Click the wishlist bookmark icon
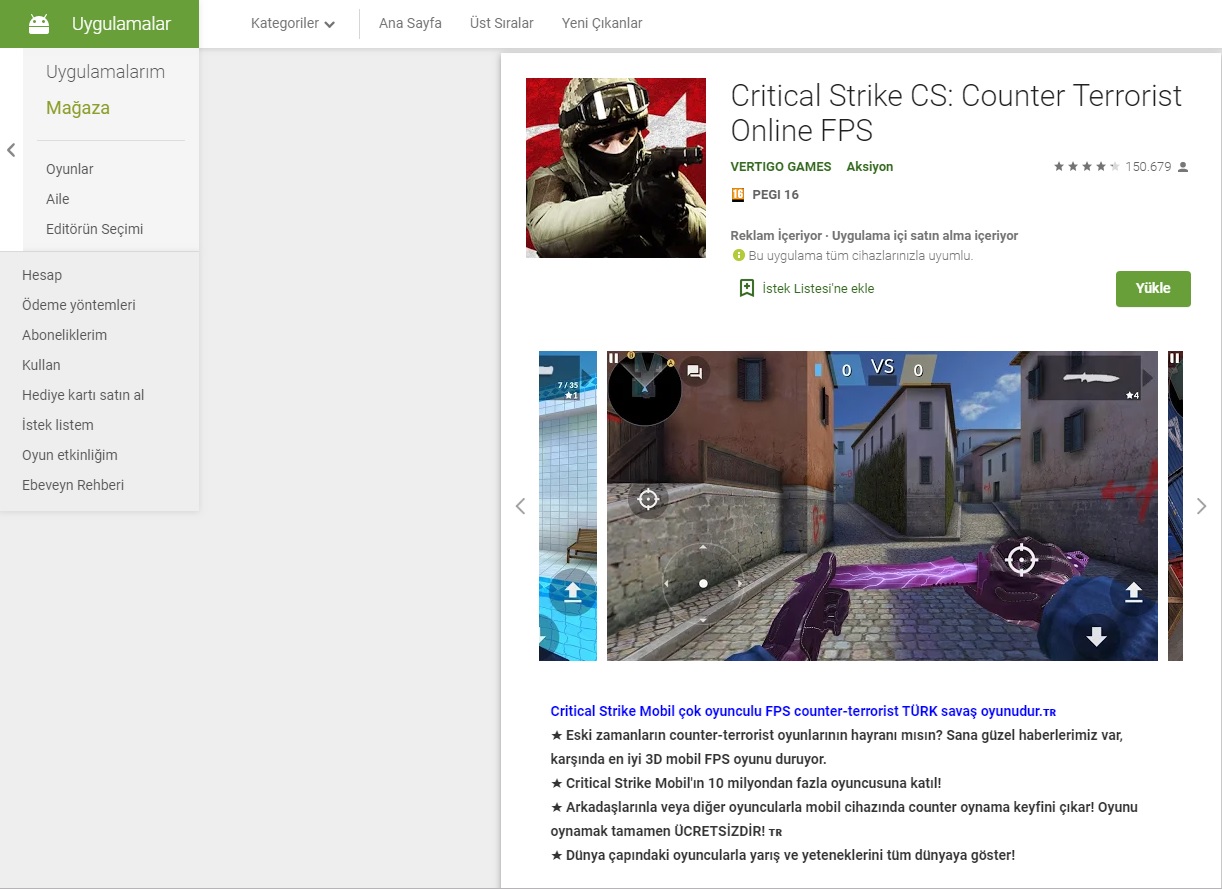This screenshot has height=889, width=1222. coord(746,288)
